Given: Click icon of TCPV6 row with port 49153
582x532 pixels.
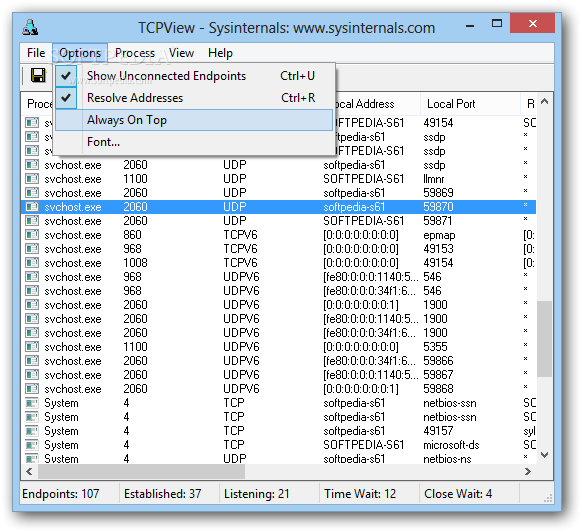Looking at the screenshot, I should click(32, 249).
